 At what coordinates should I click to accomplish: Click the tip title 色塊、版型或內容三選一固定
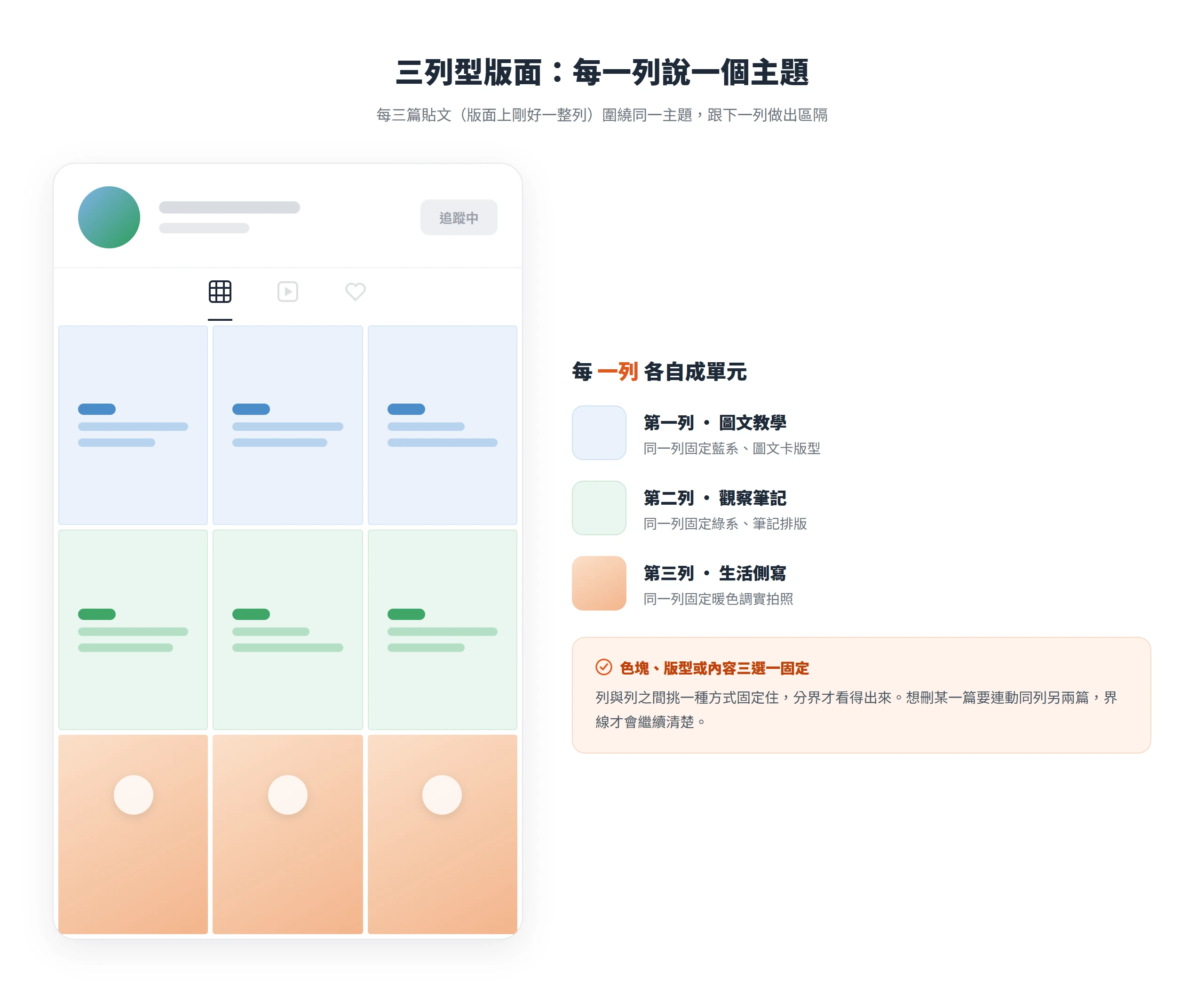[x=714, y=667]
